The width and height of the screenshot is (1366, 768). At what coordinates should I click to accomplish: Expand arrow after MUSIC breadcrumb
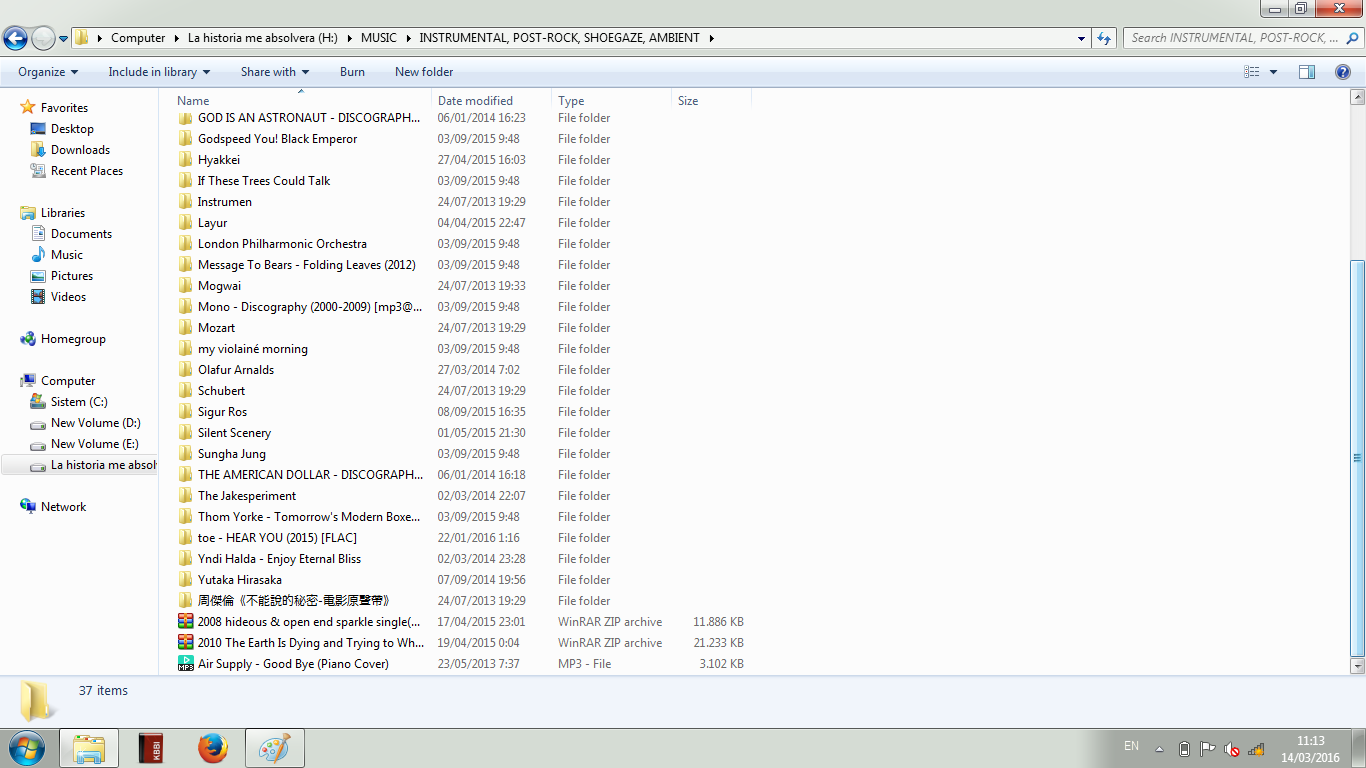tap(407, 38)
